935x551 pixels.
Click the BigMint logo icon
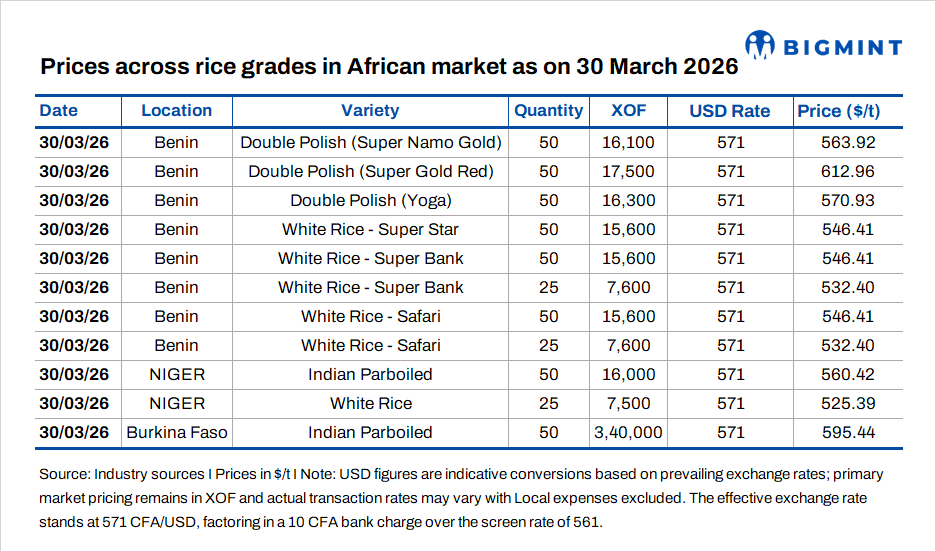[x=763, y=44]
